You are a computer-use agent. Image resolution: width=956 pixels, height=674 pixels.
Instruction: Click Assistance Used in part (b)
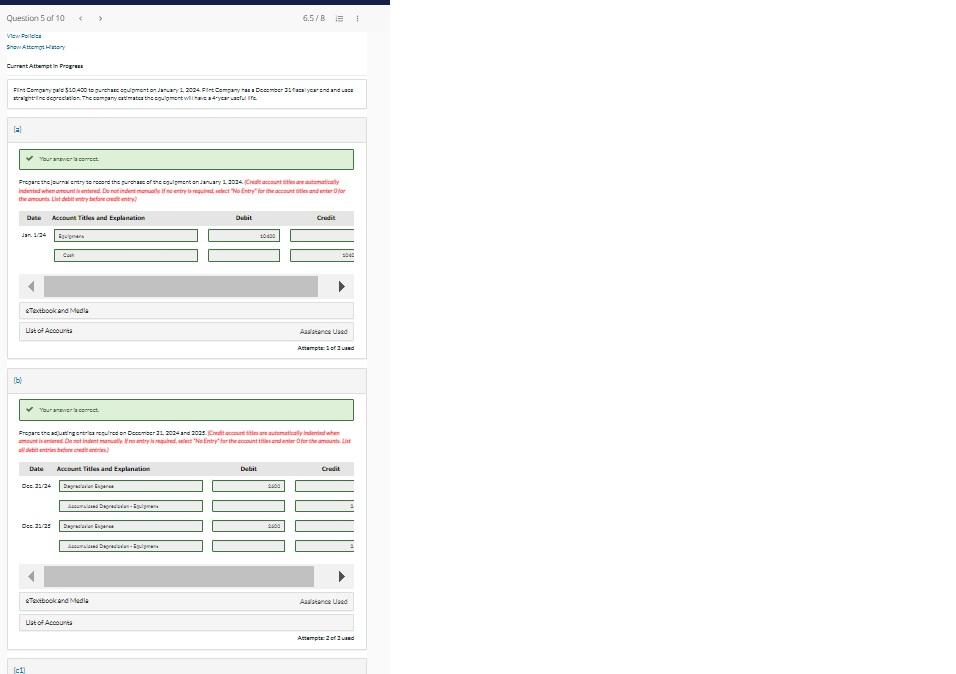323,601
